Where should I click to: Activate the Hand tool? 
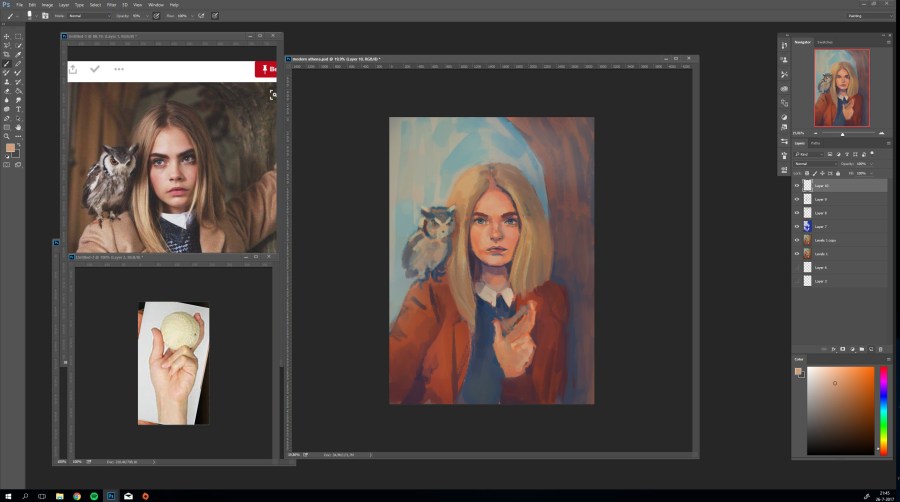pos(18,127)
